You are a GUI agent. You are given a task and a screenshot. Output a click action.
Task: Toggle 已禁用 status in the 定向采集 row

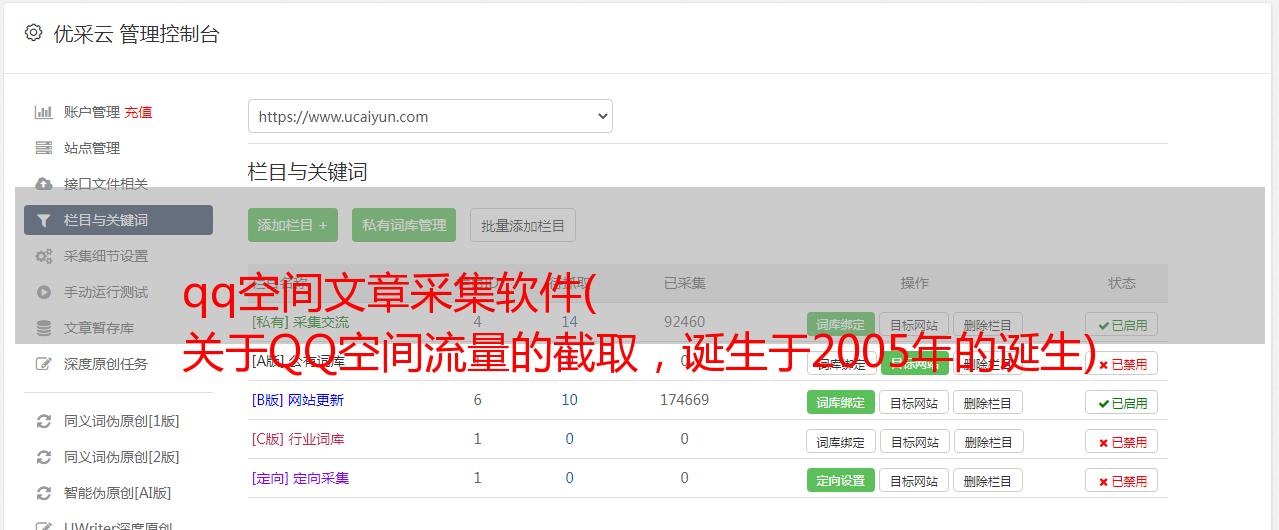click(1122, 480)
